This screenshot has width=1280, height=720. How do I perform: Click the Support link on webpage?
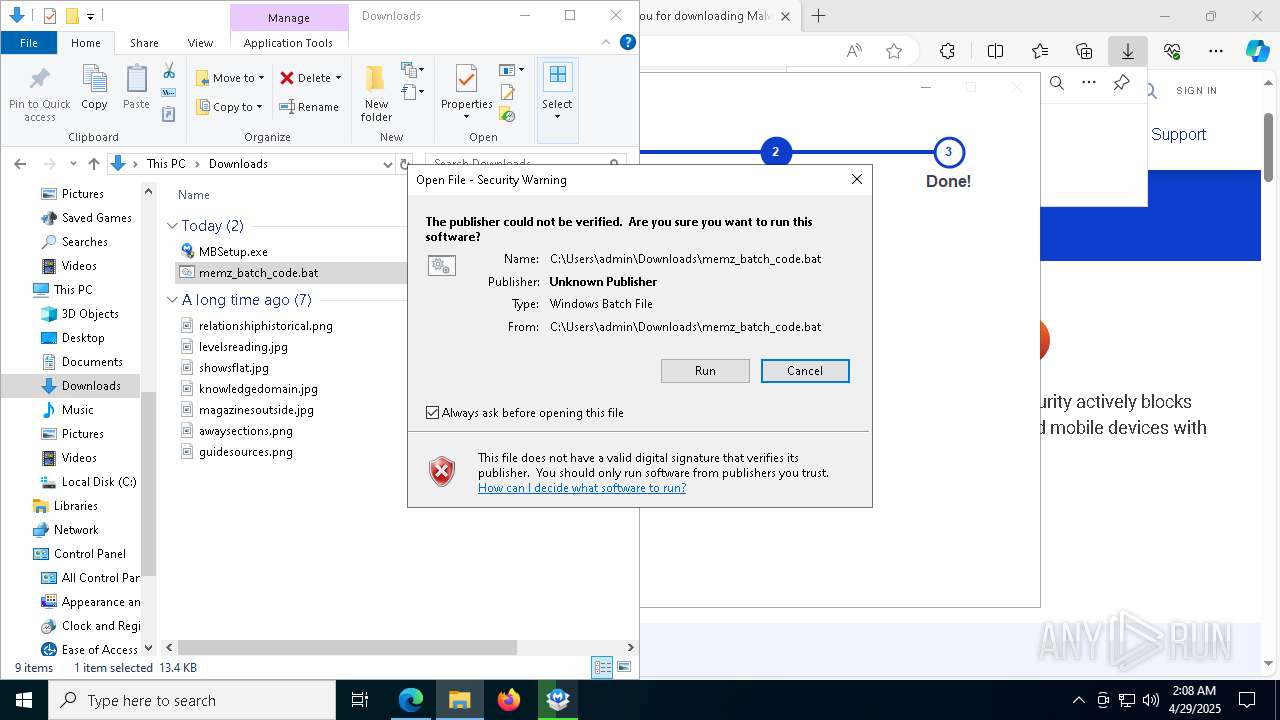[1178, 134]
